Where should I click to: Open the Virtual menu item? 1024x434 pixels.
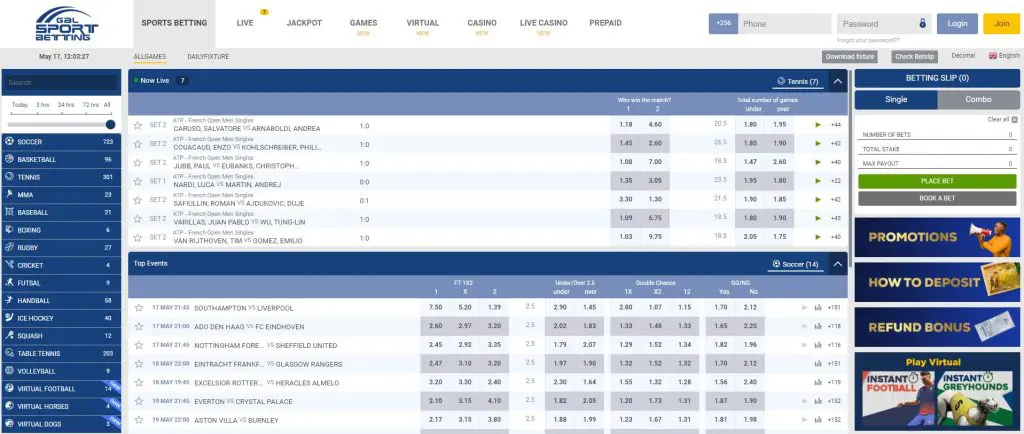[423, 23]
